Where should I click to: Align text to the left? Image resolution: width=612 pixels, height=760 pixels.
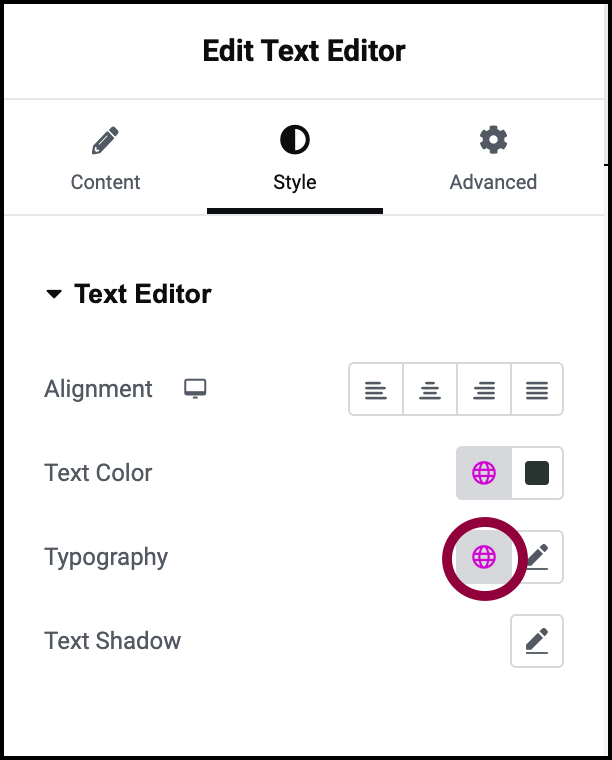click(376, 389)
